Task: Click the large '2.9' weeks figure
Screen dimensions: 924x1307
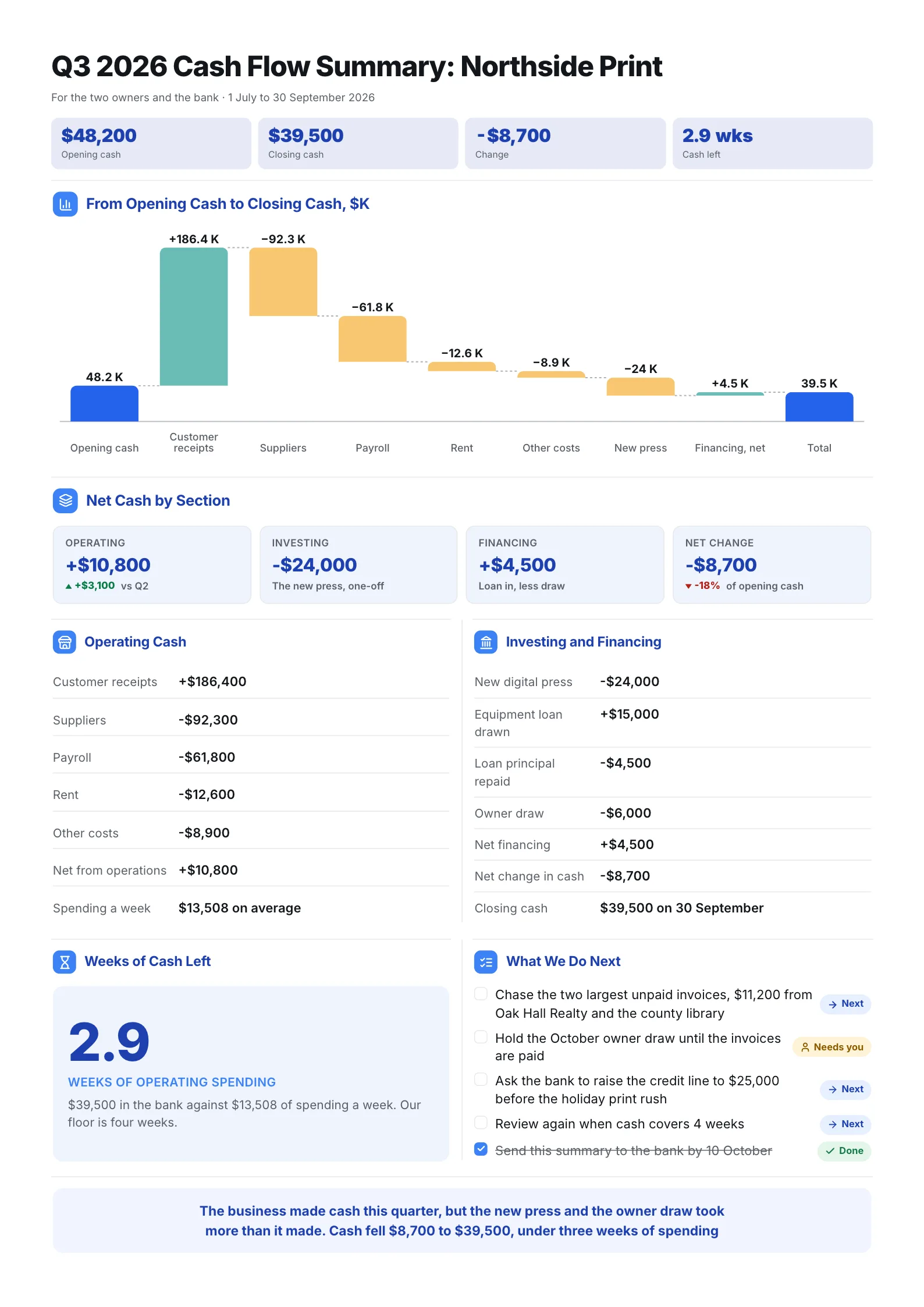Action: click(109, 1042)
